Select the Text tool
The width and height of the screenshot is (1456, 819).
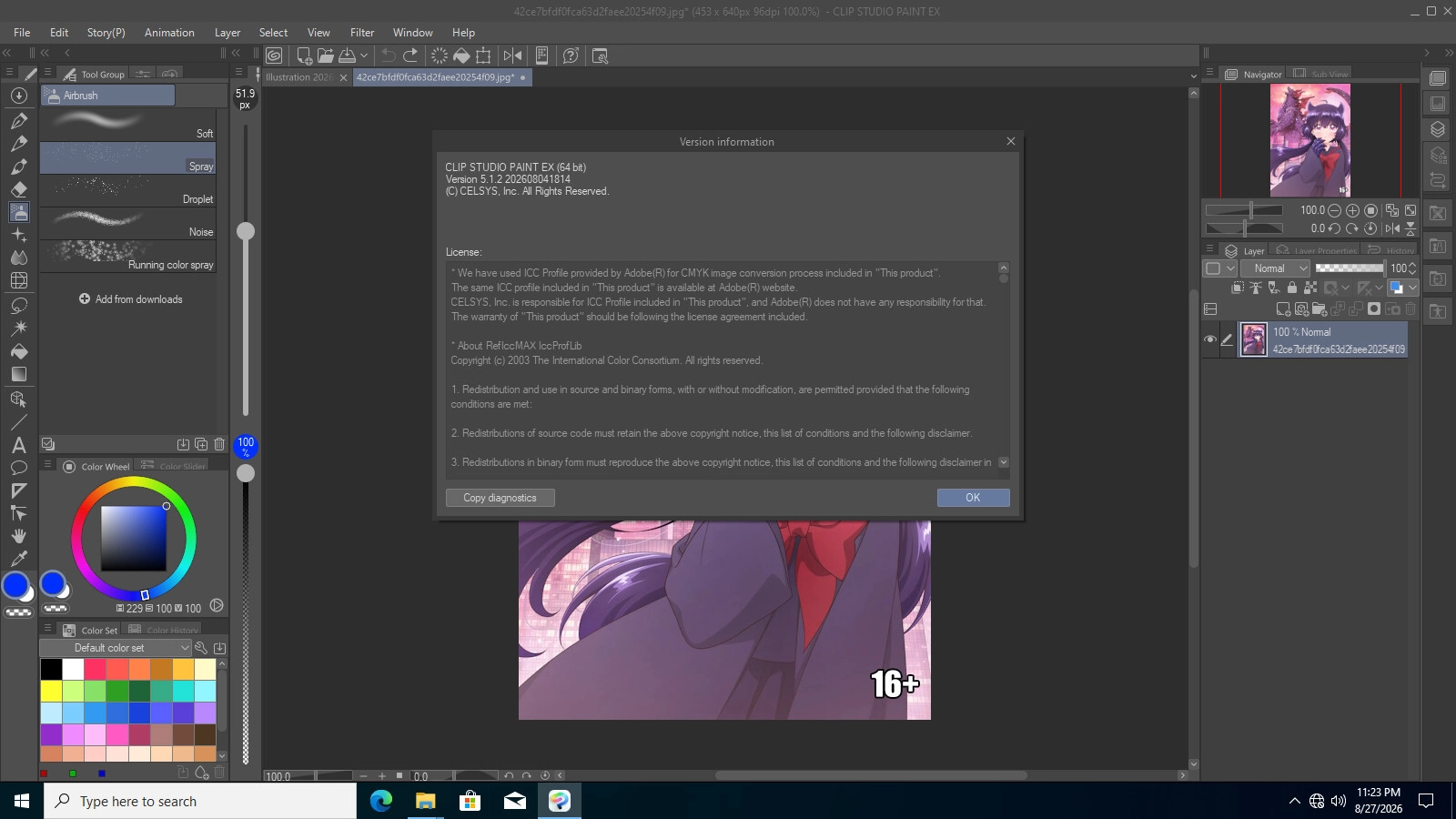click(18, 445)
